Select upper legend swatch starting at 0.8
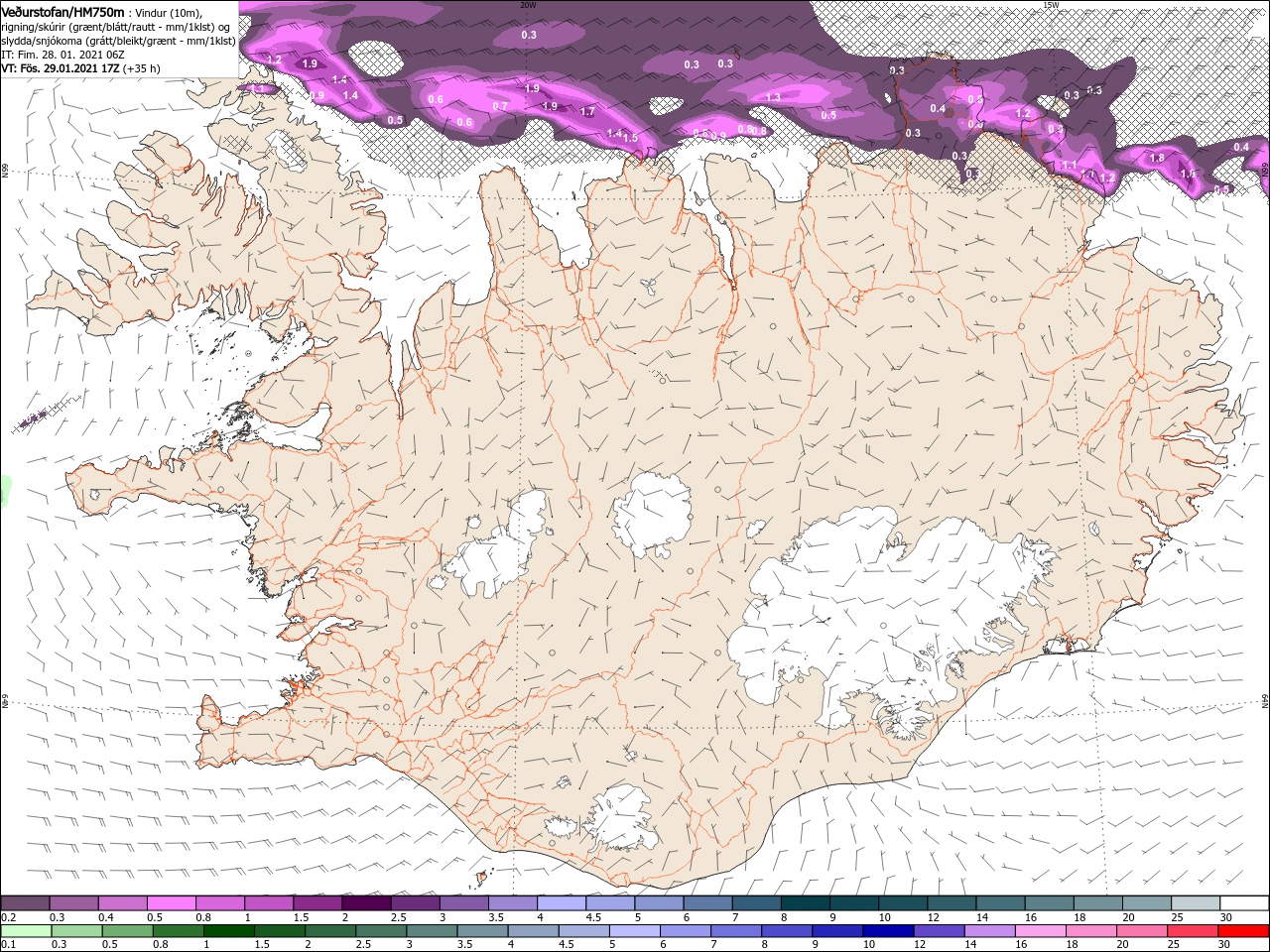This screenshot has width=1270, height=952. tap(219, 903)
